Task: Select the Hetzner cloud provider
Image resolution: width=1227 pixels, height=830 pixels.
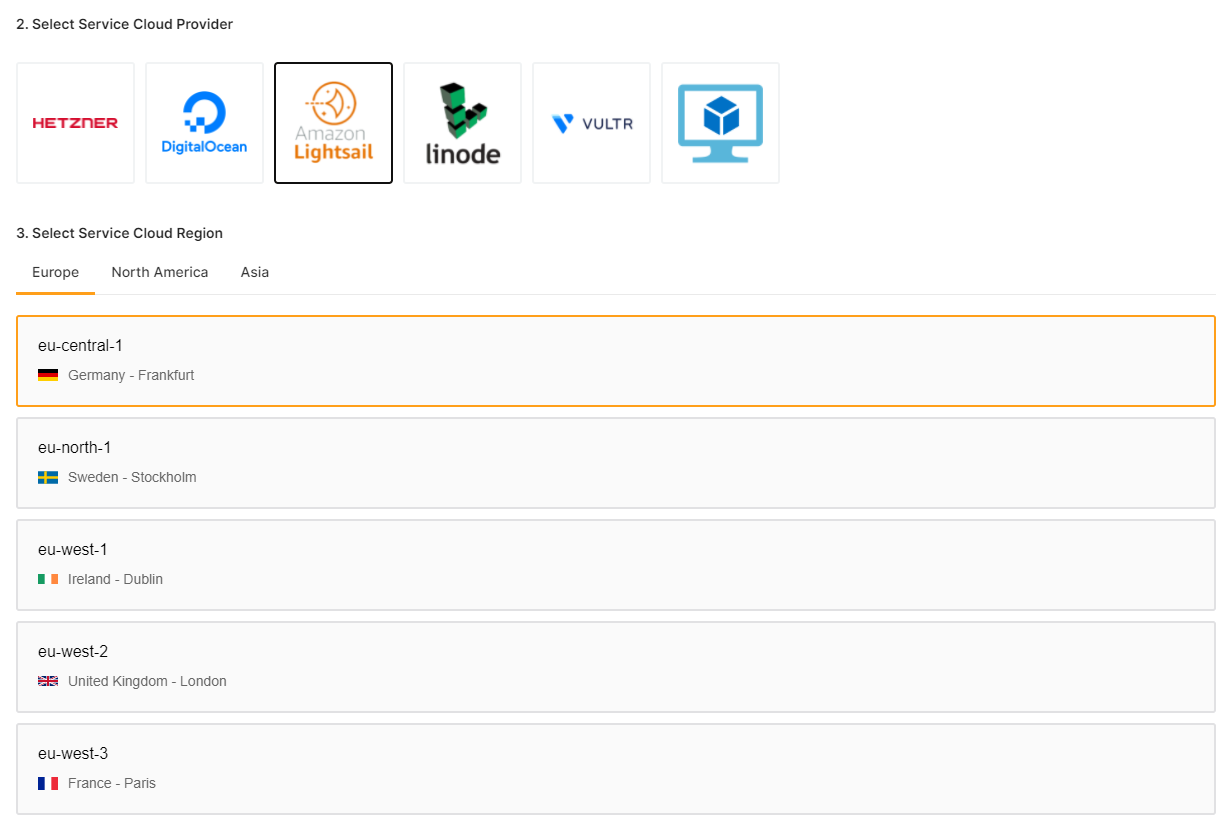Action: coord(75,123)
